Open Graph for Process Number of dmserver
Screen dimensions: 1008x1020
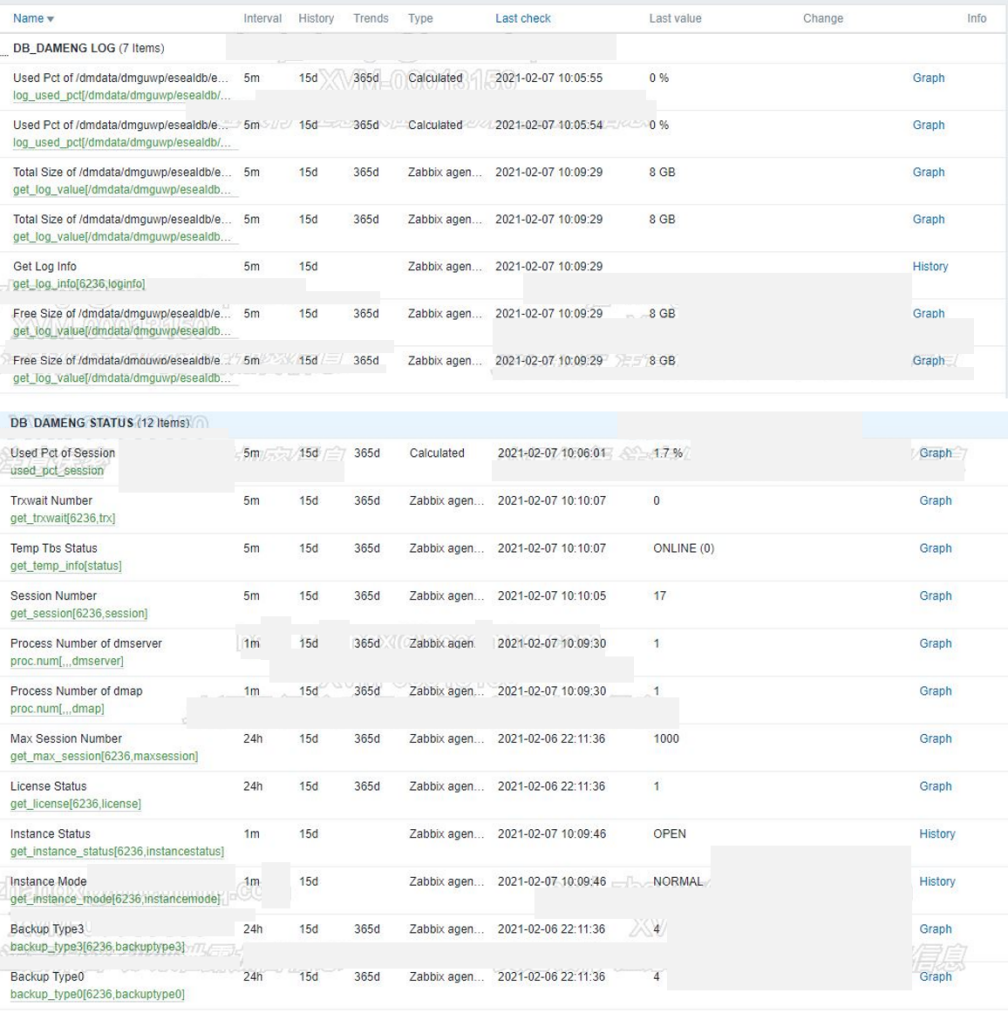[x=935, y=643]
